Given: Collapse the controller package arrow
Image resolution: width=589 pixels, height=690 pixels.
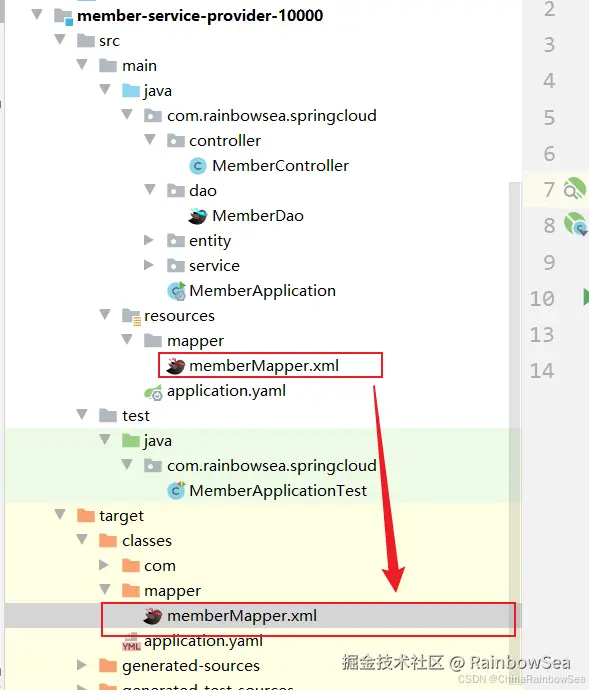Looking at the screenshot, I should pos(150,139).
